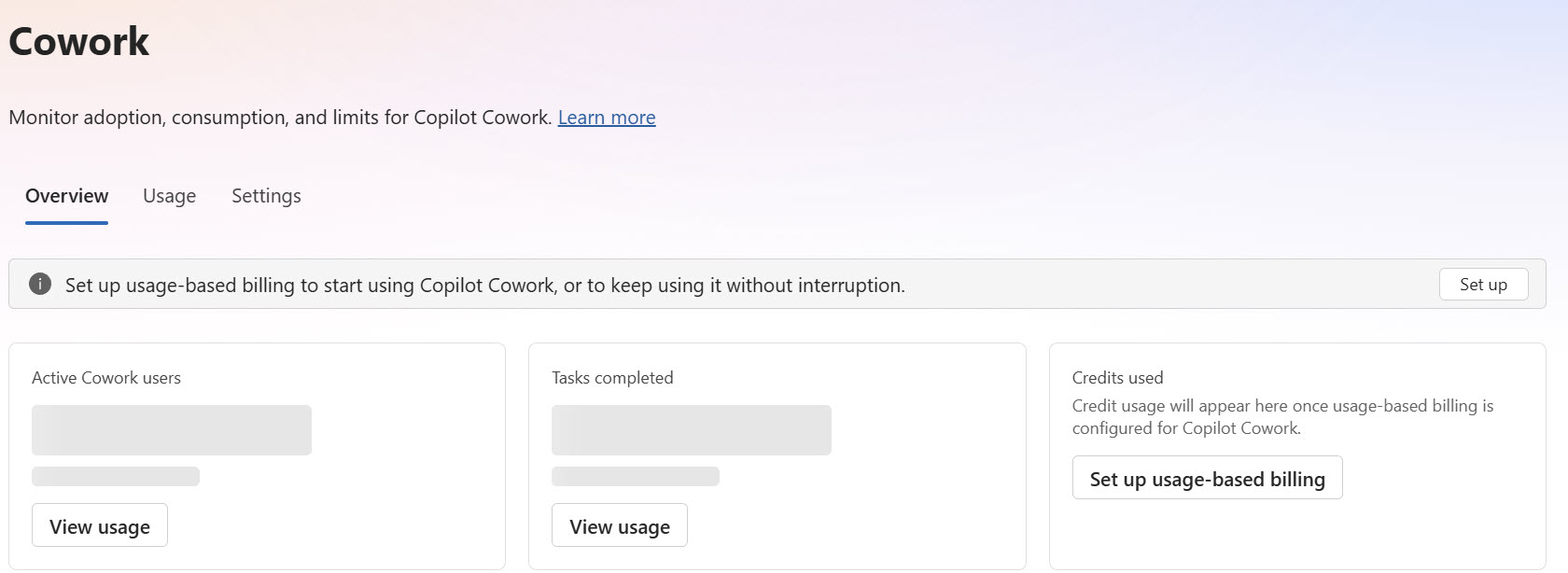Select the Credits used card title

coord(1117,378)
